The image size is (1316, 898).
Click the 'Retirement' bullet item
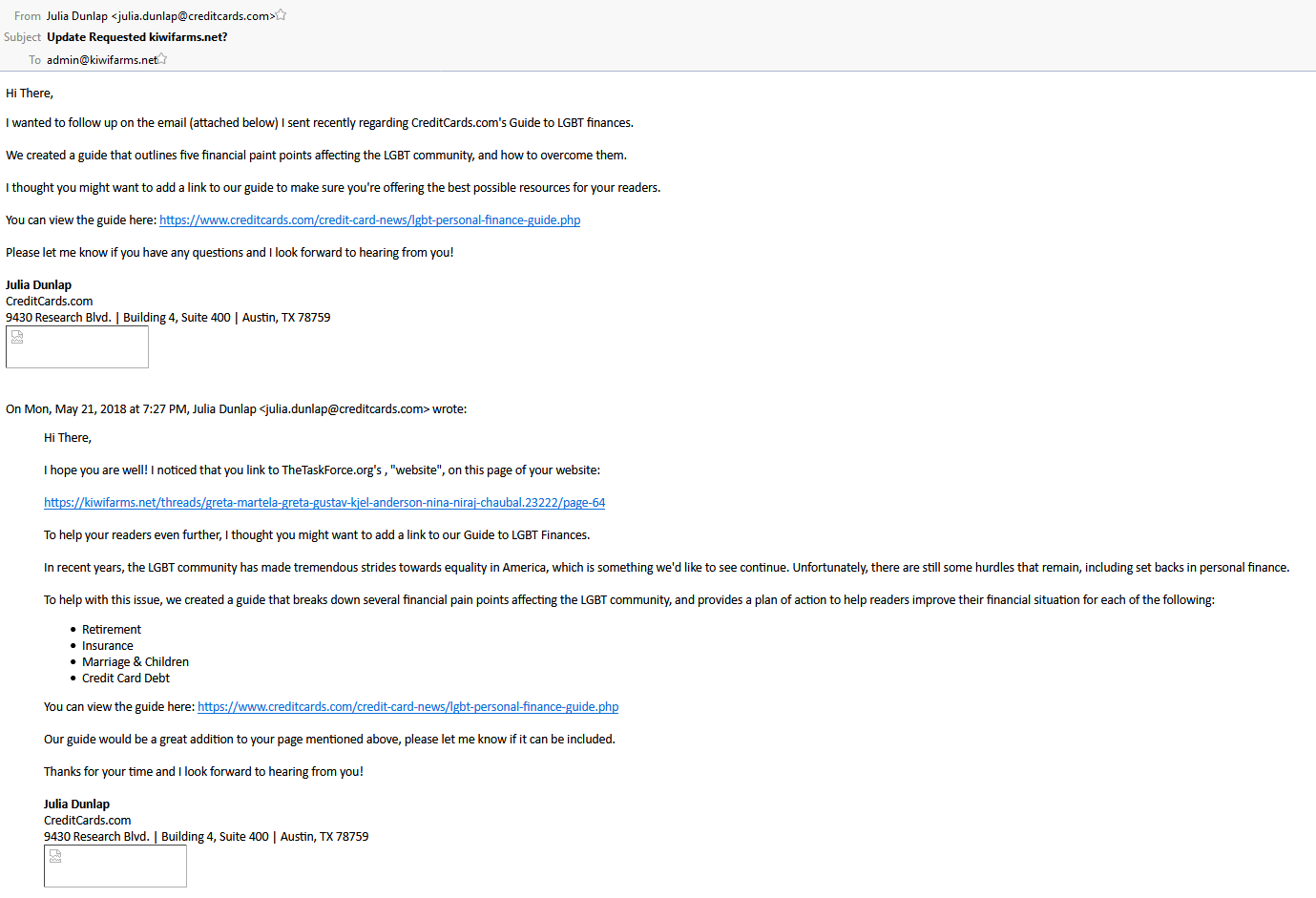112,630
